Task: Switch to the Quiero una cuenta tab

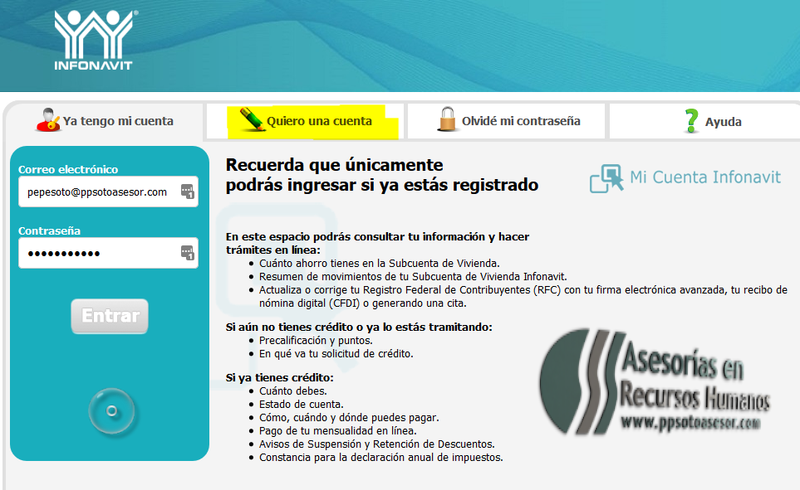Action: click(305, 121)
